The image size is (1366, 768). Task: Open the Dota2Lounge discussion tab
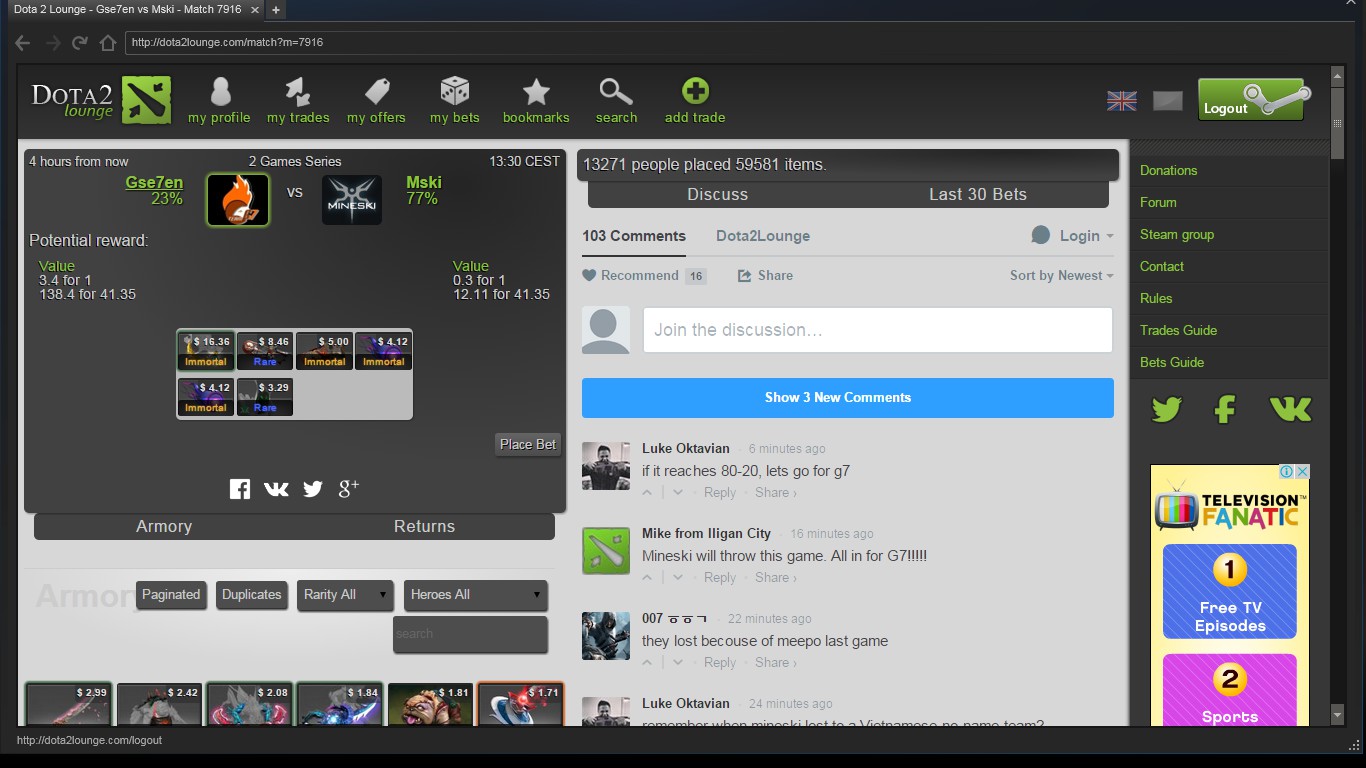(x=763, y=236)
